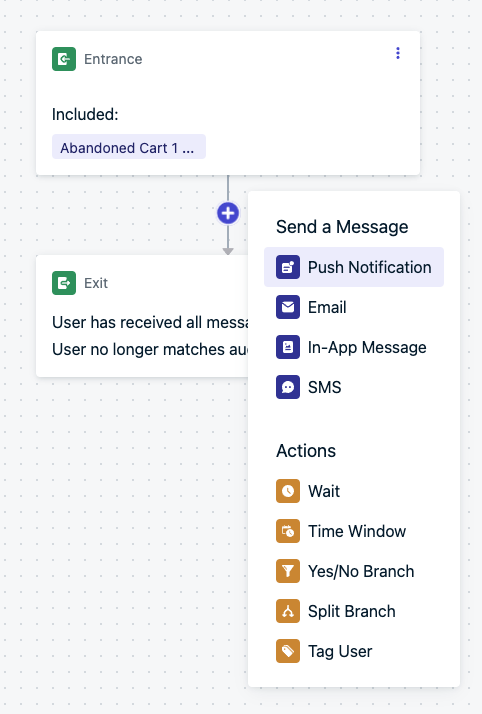Image resolution: width=482 pixels, height=714 pixels.
Task: Click the Split Branch icon
Action: point(288,611)
